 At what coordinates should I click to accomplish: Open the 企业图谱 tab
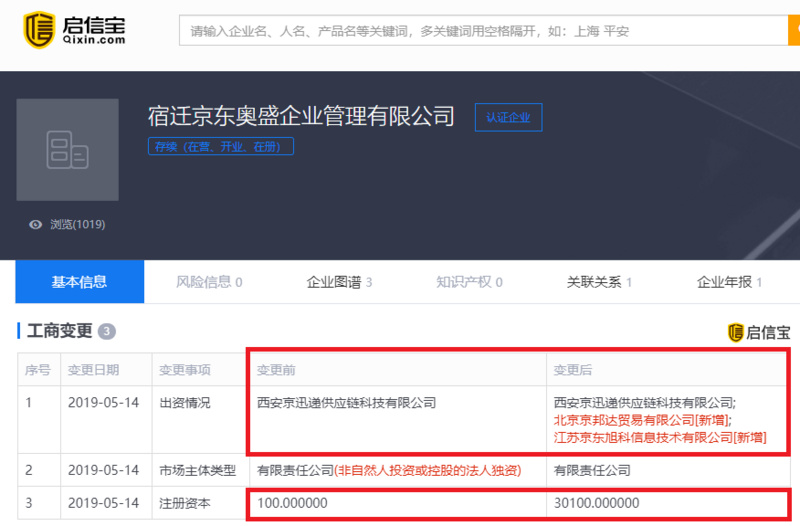(x=339, y=282)
